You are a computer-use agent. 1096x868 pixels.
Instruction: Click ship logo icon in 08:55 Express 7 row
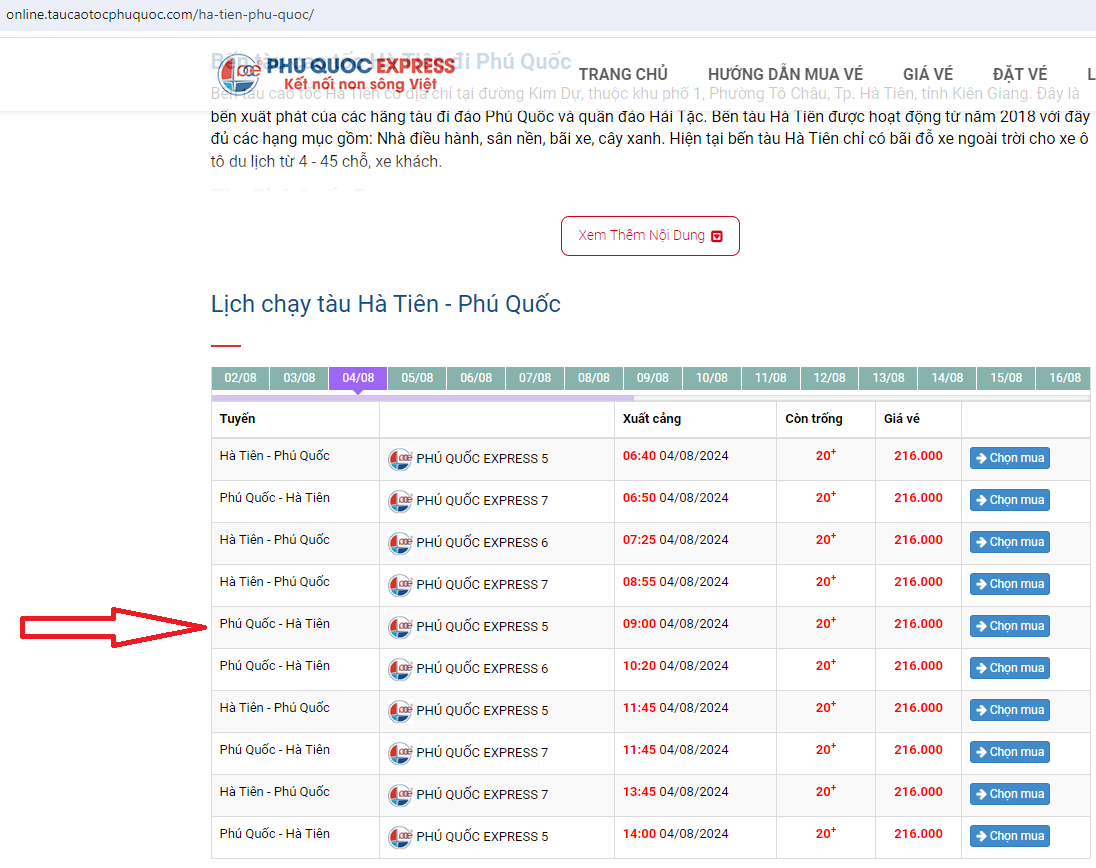401,585
